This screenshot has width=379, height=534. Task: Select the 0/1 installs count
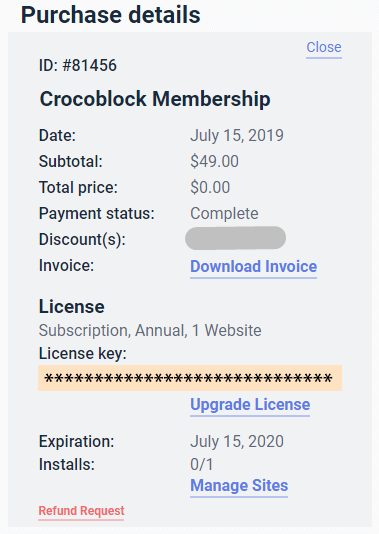(202, 465)
